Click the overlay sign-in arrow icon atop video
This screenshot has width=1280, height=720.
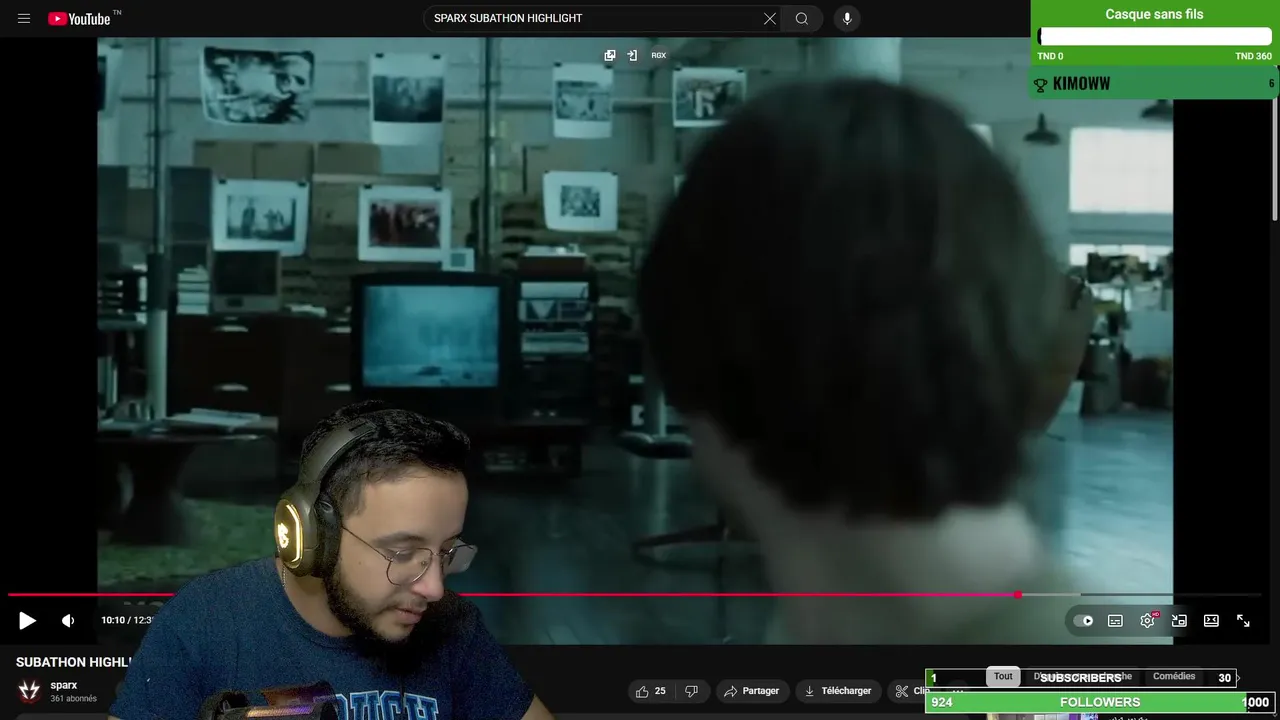click(x=632, y=56)
